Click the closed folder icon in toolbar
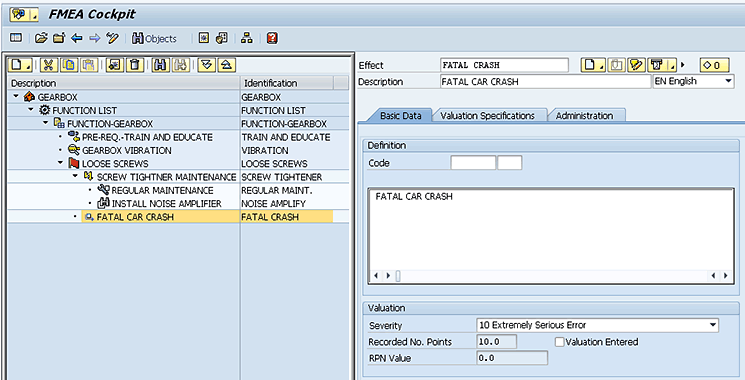Image resolution: width=745 pixels, height=380 pixels. tap(59, 38)
